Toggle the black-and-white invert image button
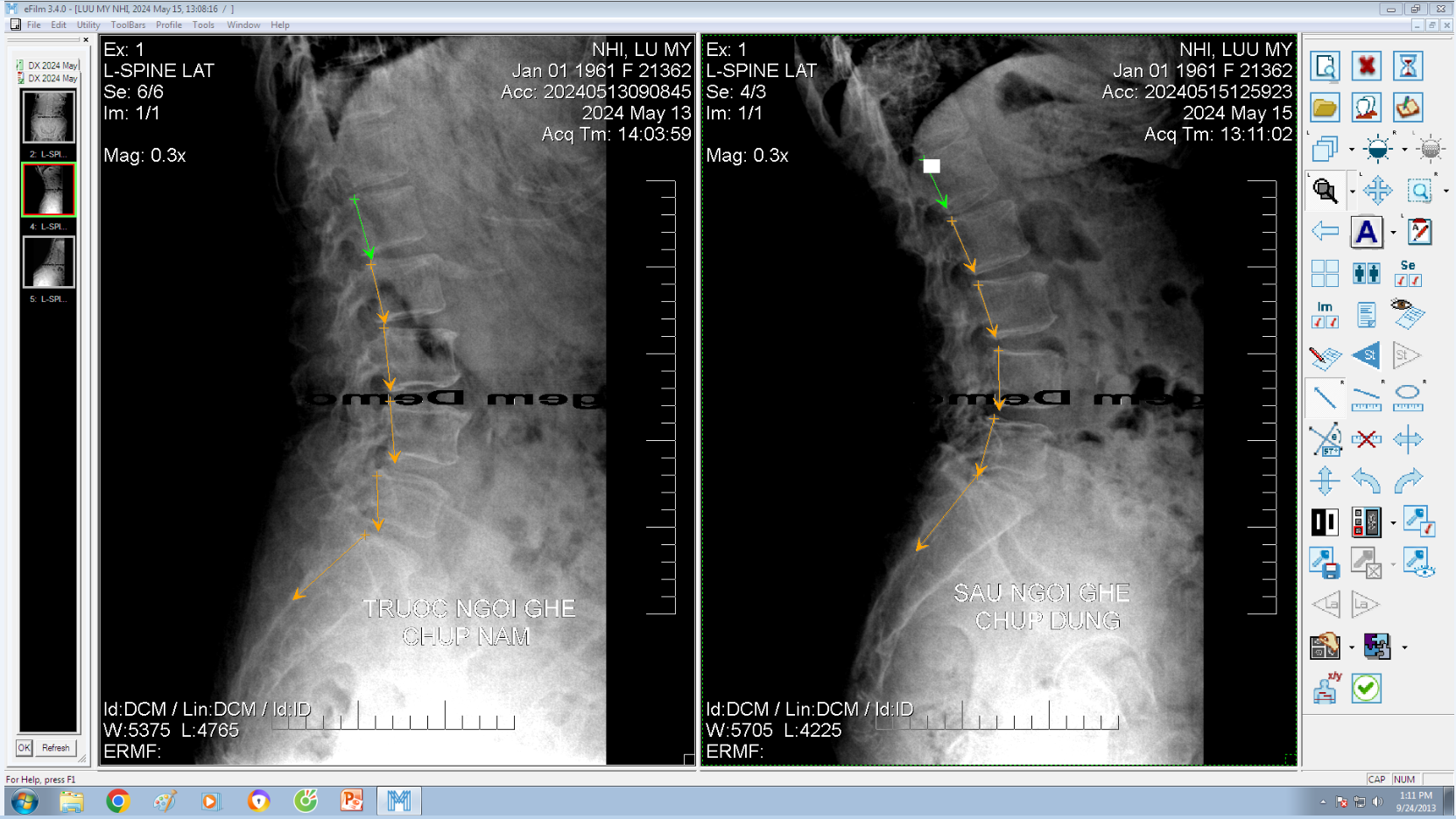This screenshot has width=1456, height=819. [1325, 522]
